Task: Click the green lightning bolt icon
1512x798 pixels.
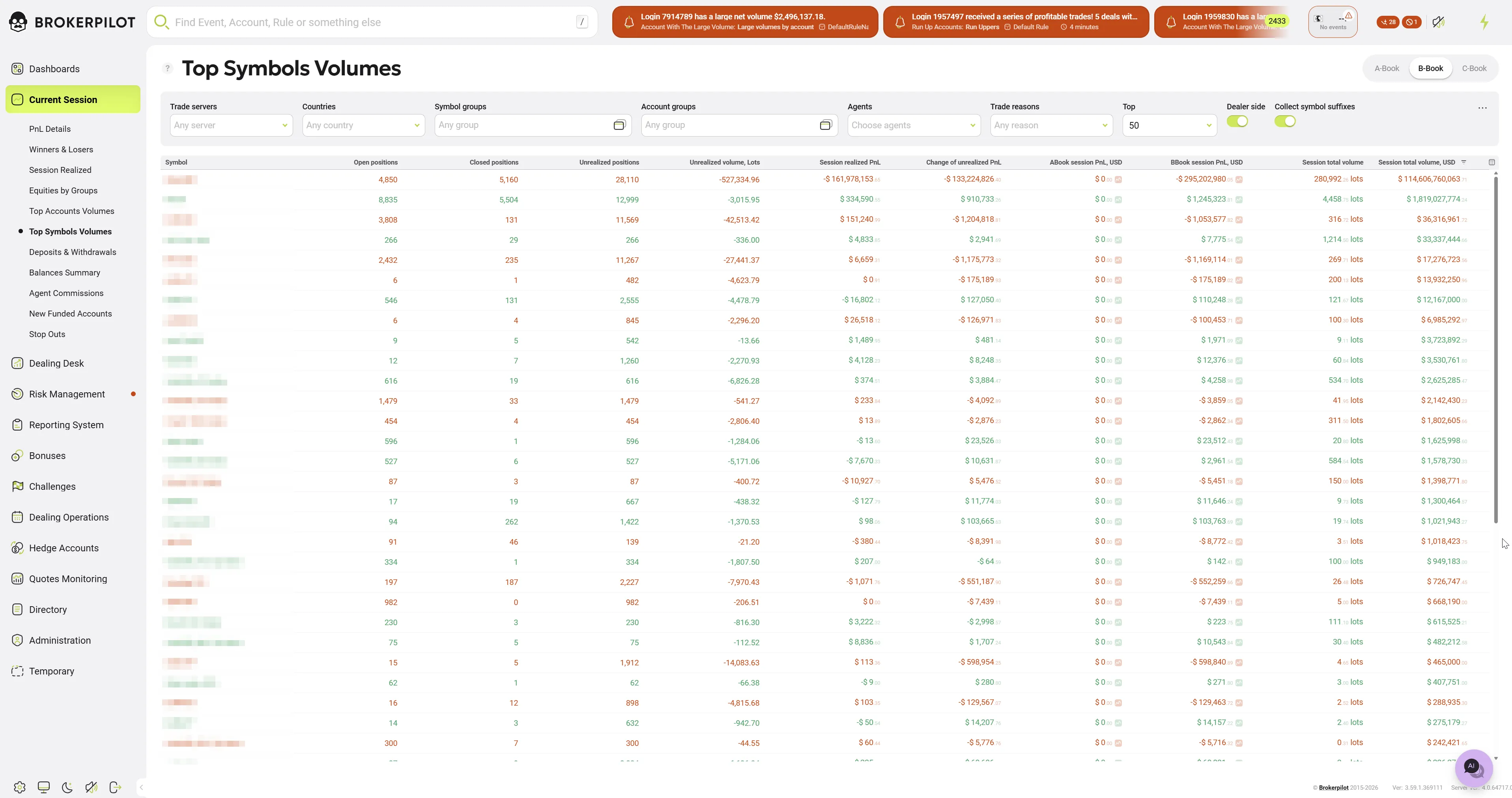Action: coord(1484,22)
